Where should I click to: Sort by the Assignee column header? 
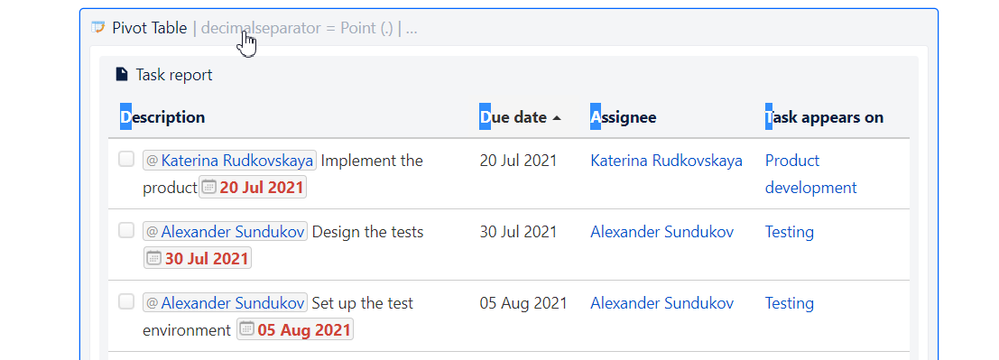click(x=623, y=117)
